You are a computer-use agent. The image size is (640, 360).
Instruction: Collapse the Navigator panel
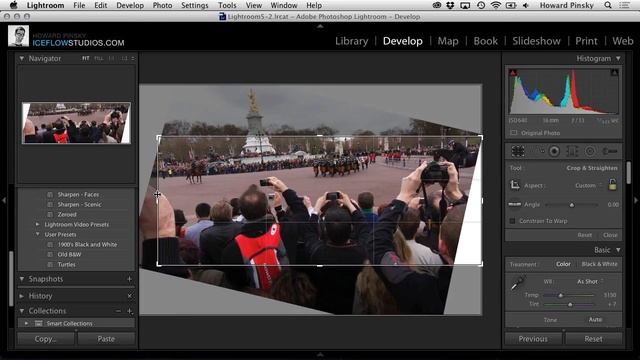(x=22, y=58)
